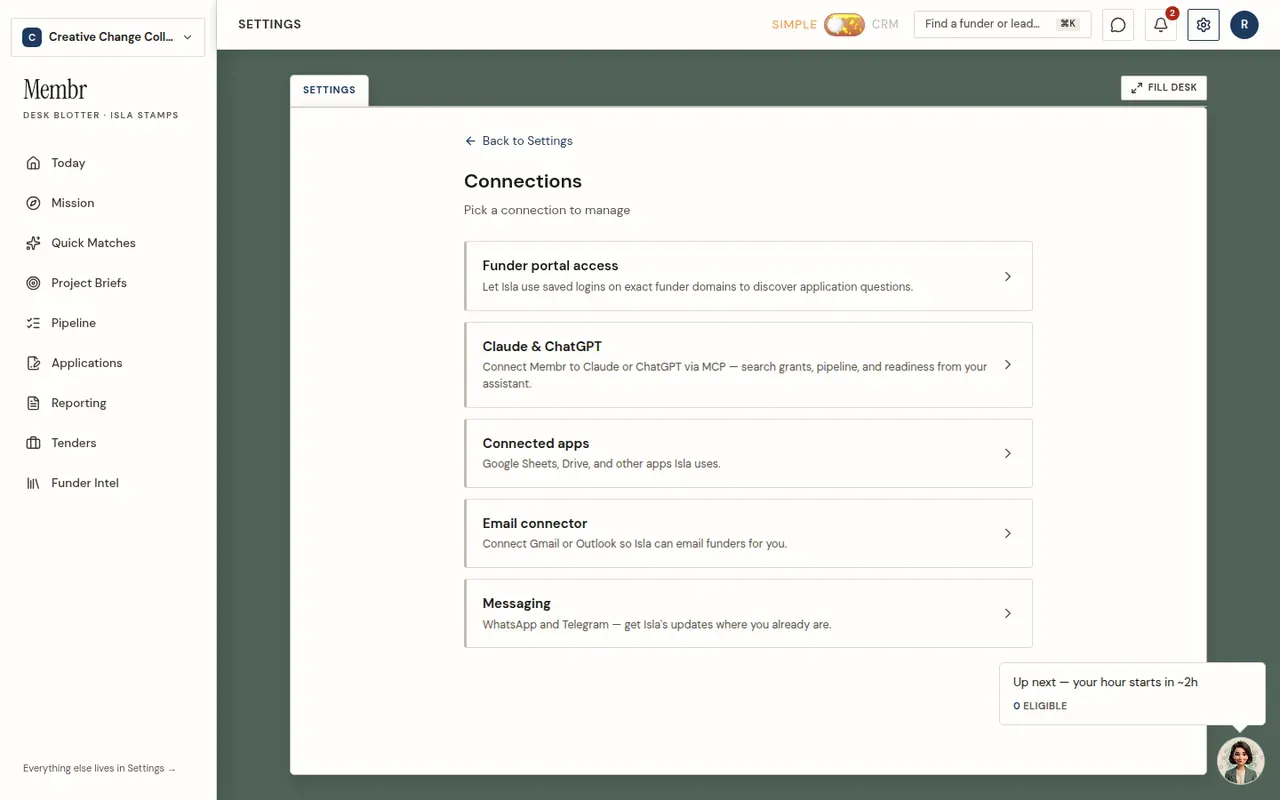Click organization logo C icon
This screenshot has height=800, width=1280.
[32, 37]
